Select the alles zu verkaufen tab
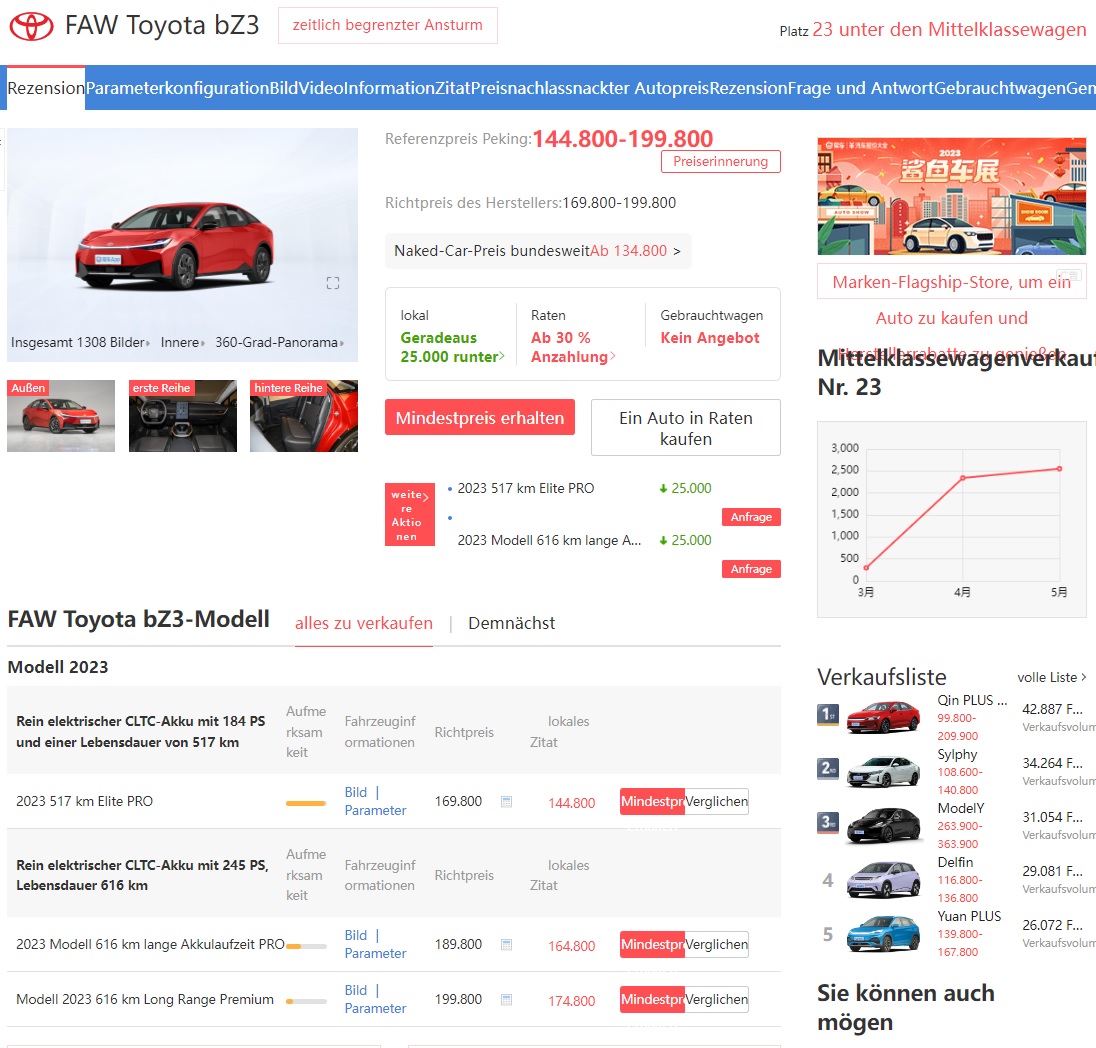The width and height of the screenshot is (1096, 1048). pos(363,624)
